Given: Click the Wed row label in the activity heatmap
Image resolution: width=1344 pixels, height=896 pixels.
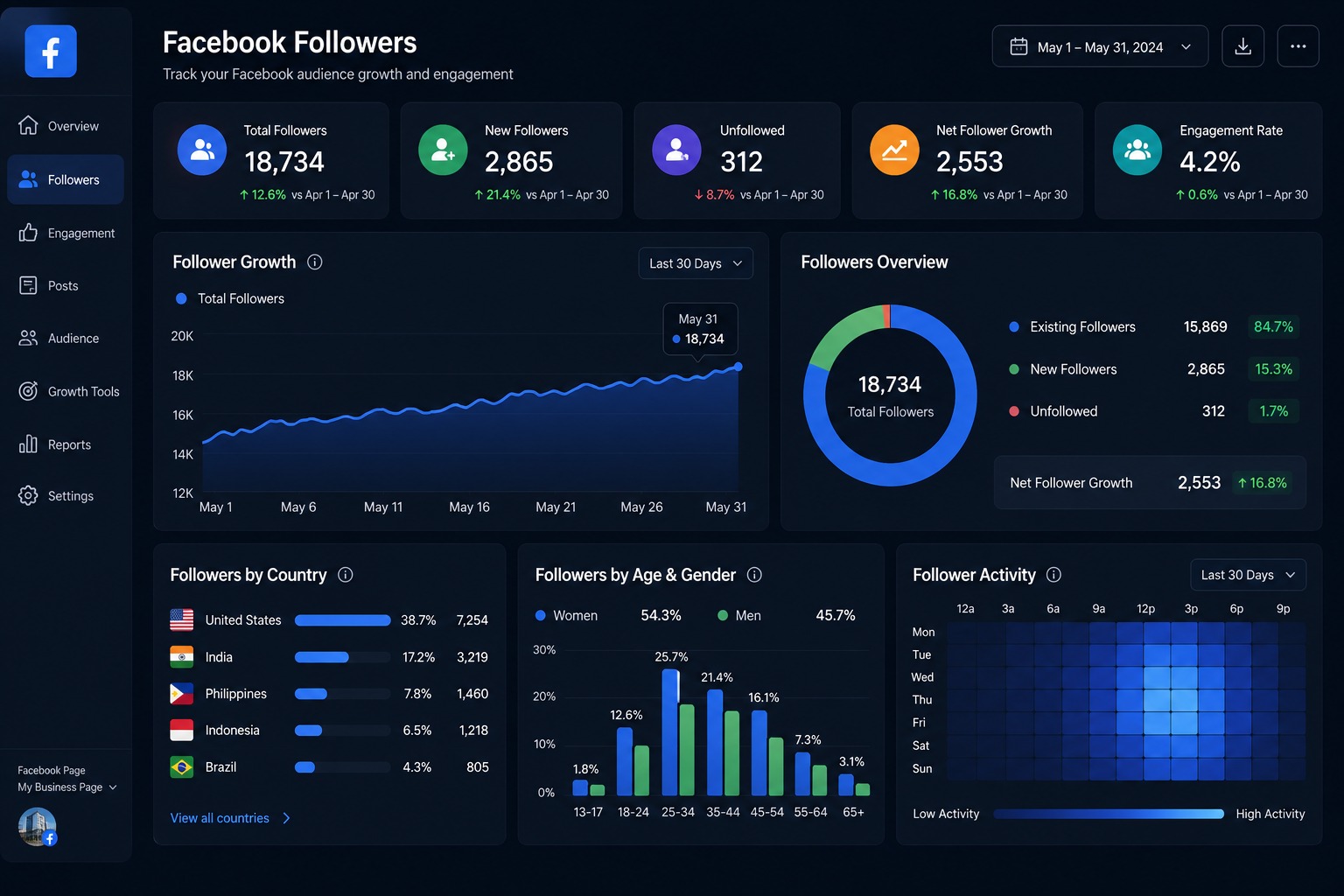Looking at the screenshot, I should [922, 677].
